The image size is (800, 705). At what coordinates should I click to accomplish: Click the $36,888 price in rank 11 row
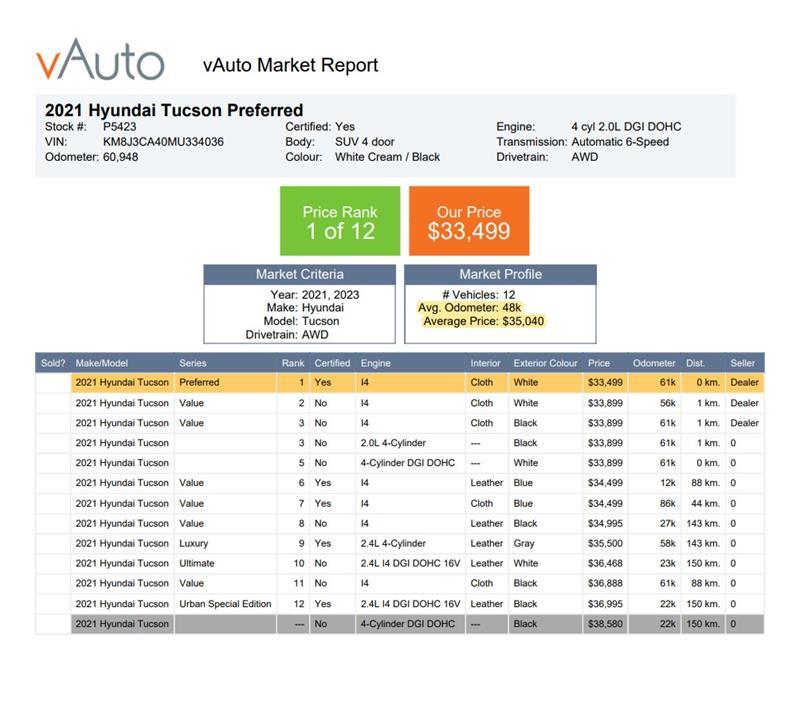tap(605, 583)
